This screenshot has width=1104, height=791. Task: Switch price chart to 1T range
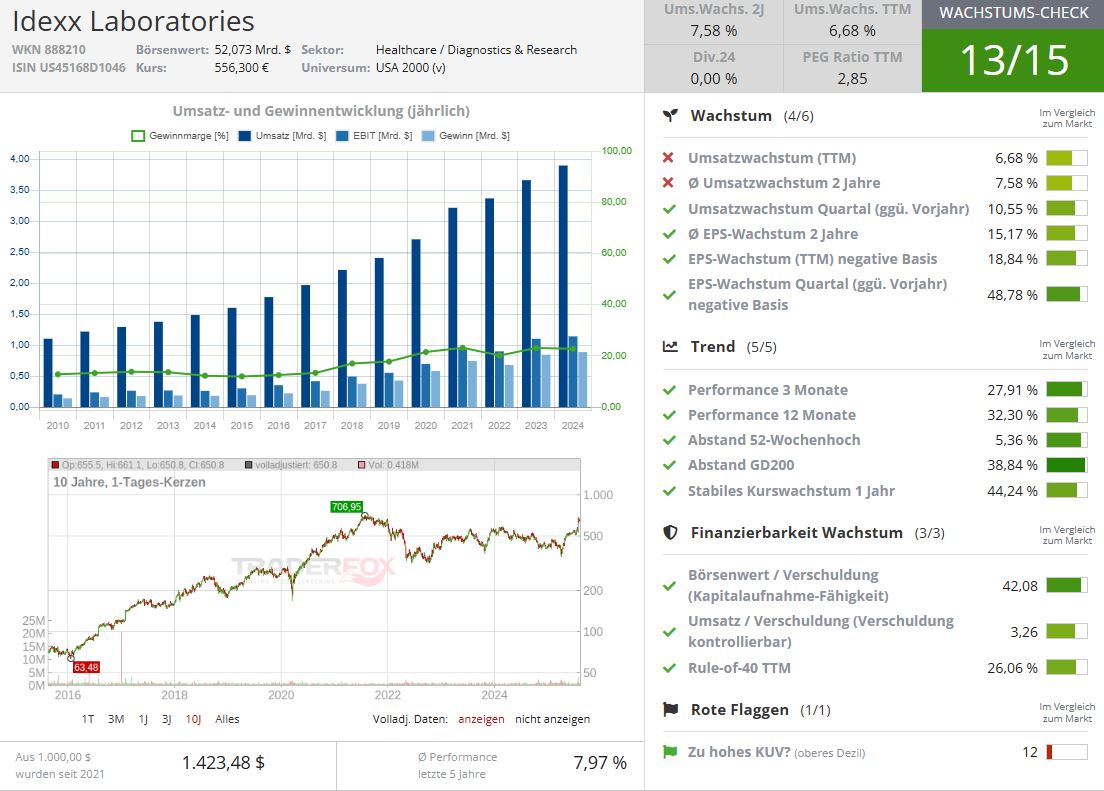pyautogui.click(x=87, y=719)
